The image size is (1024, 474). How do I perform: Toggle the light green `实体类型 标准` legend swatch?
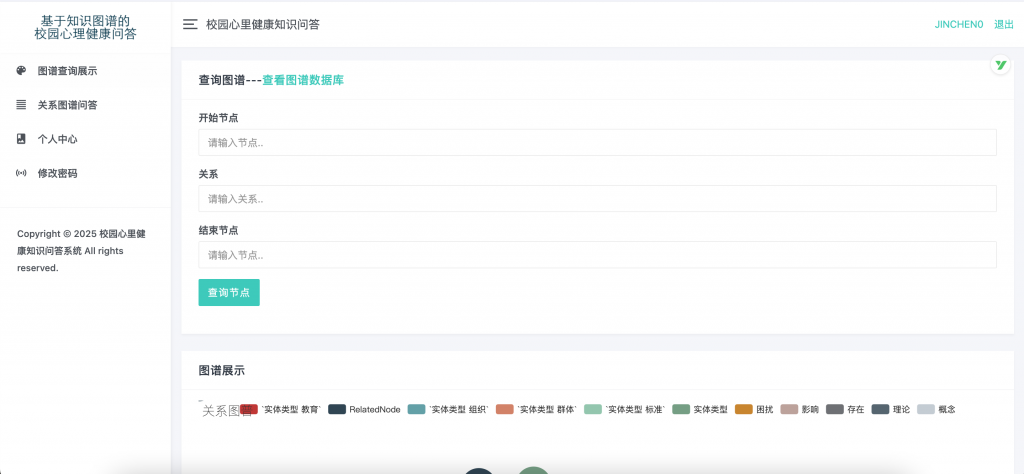593,409
